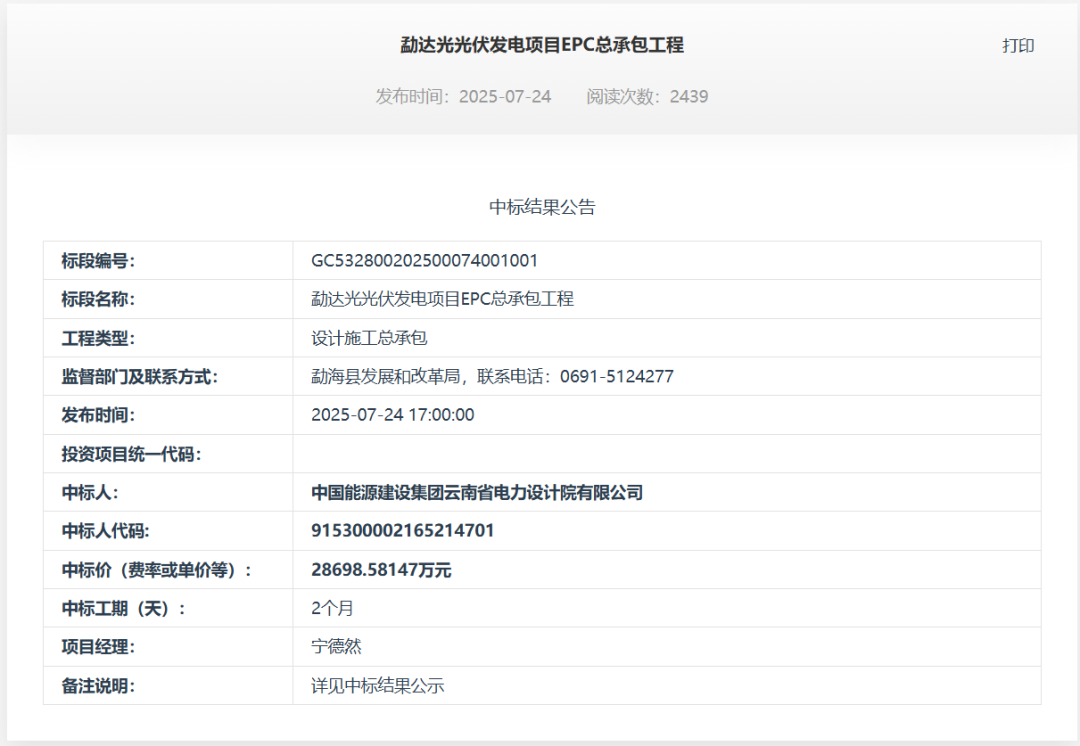The image size is (1080, 746).
Task: Select the code 915300002165214701
Action: [x=402, y=531]
